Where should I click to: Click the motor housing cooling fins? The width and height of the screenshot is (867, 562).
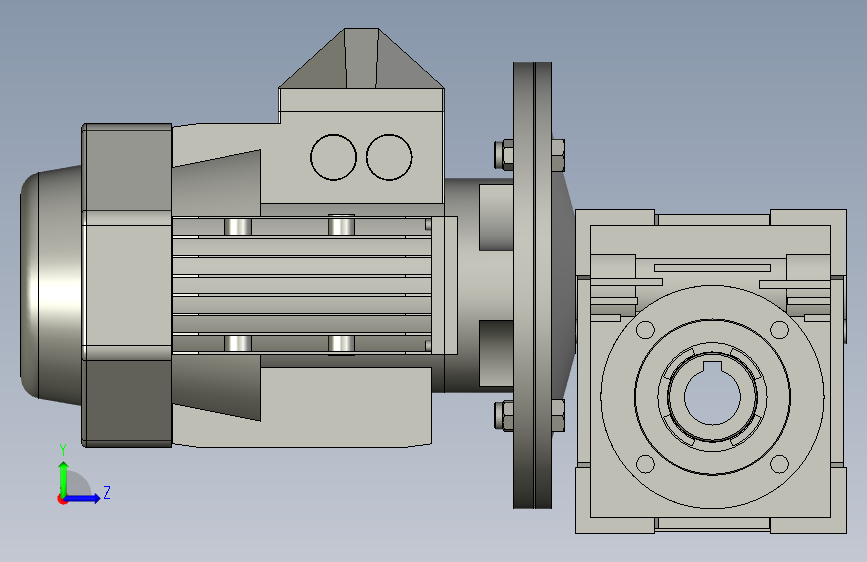[x=302, y=285]
